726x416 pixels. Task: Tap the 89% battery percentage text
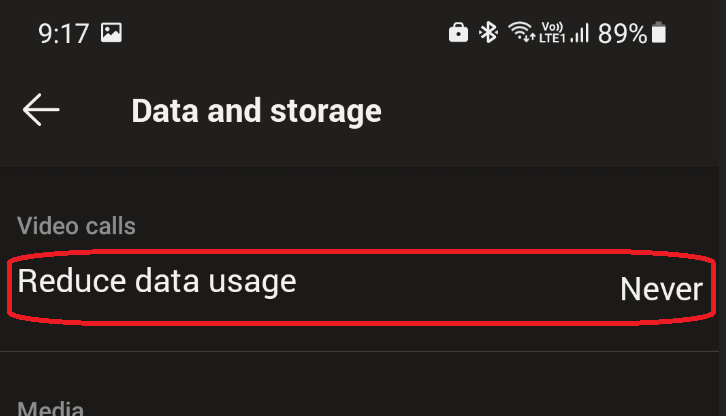pyautogui.click(x=622, y=33)
